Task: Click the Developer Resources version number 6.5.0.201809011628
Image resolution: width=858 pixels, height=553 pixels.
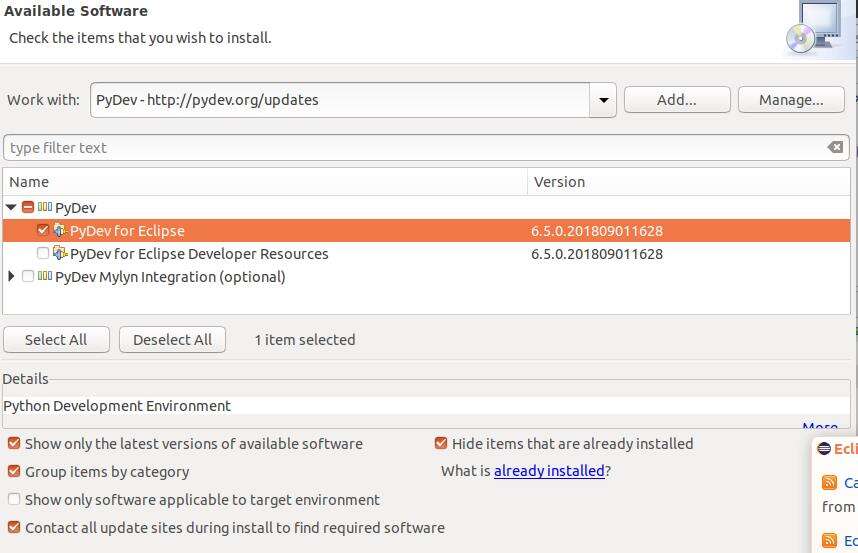Action: (x=597, y=254)
